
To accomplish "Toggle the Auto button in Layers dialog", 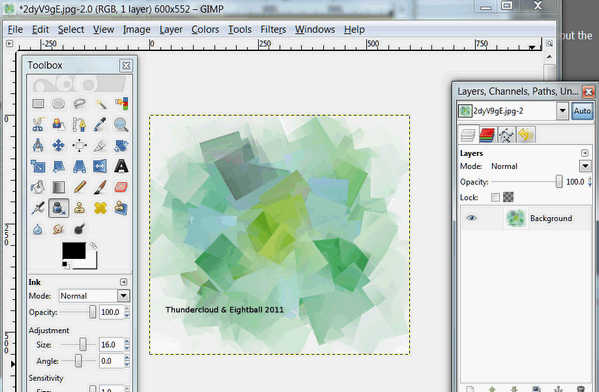I will click(x=582, y=111).
